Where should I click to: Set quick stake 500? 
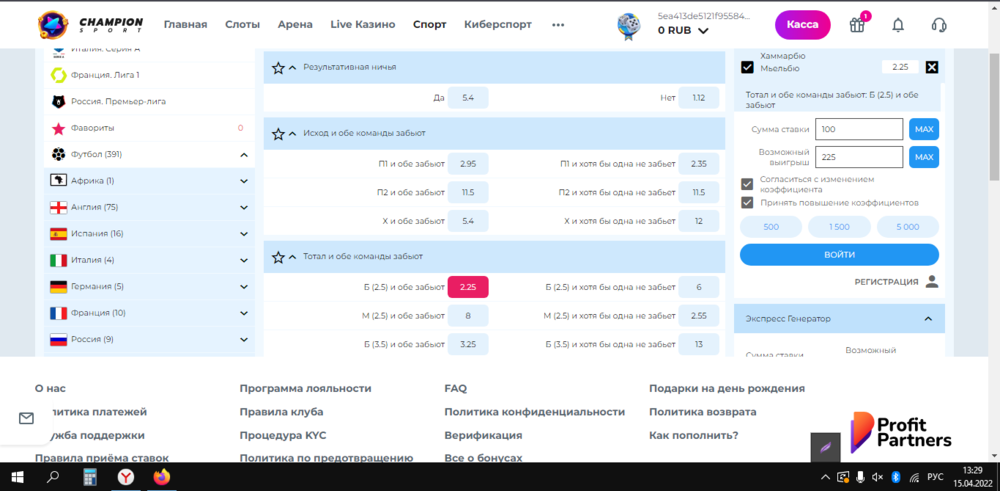(x=771, y=227)
